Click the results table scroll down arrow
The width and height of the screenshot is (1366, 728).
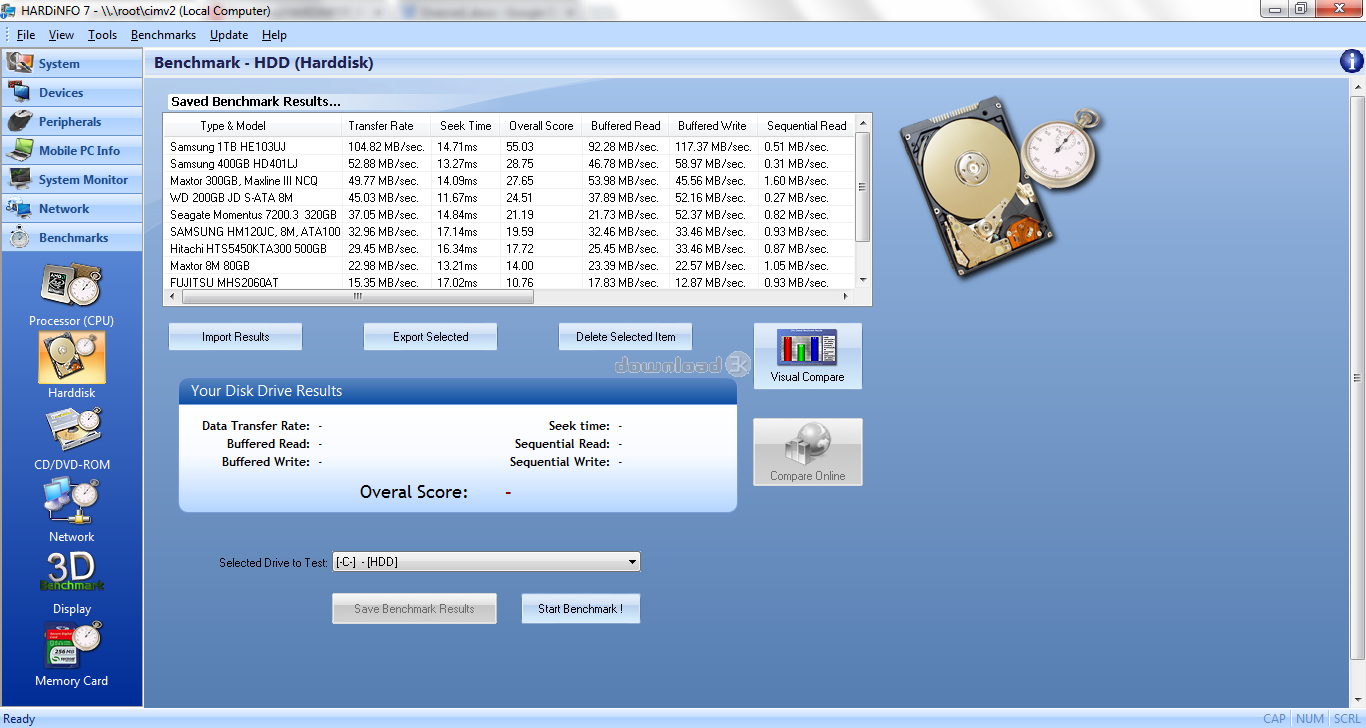click(x=863, y=281)
